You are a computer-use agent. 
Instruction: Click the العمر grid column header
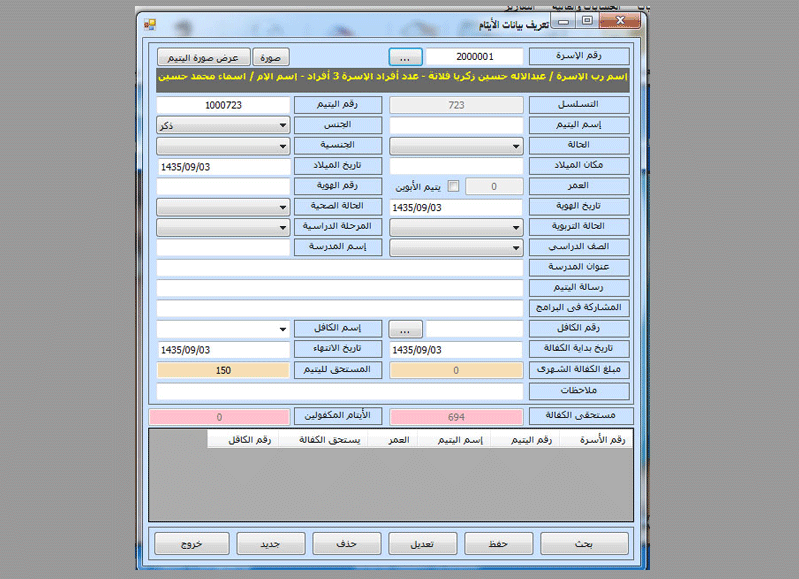pos(393,439)
